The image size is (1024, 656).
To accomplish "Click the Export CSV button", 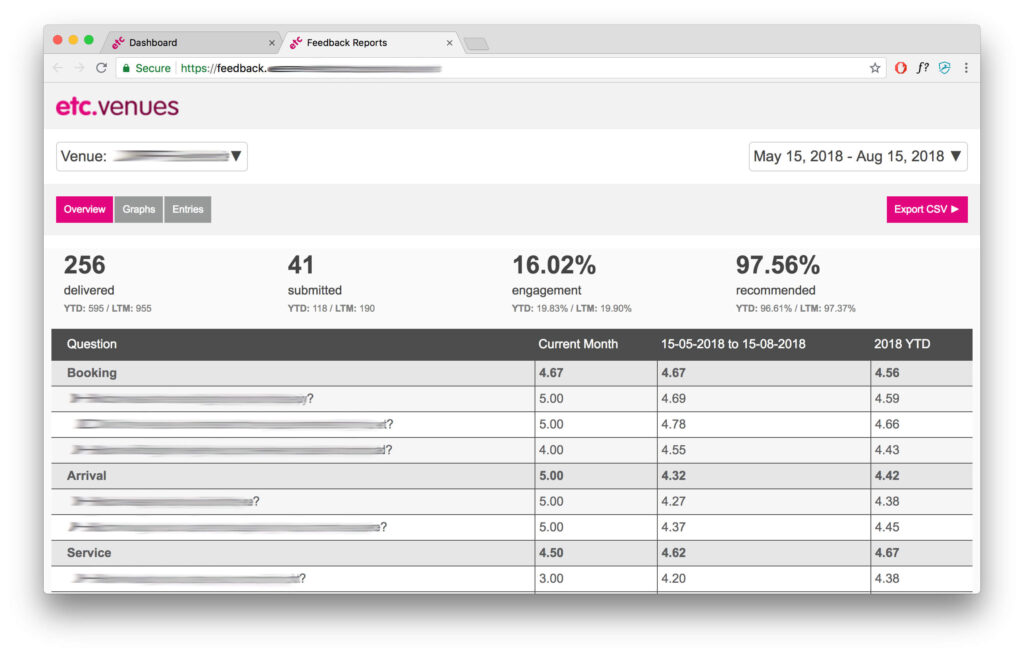I will [926, 209].
